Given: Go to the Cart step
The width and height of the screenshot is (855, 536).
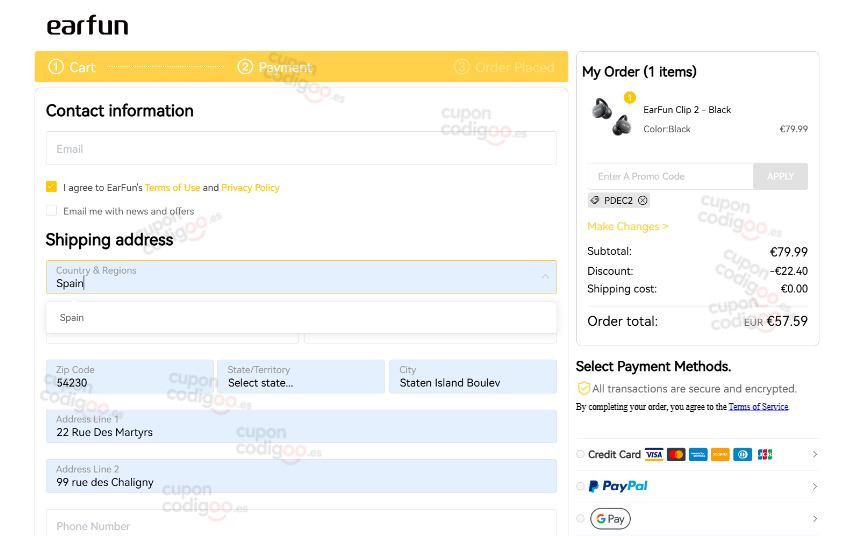Looking at the screenshot, I should [72, 67].
